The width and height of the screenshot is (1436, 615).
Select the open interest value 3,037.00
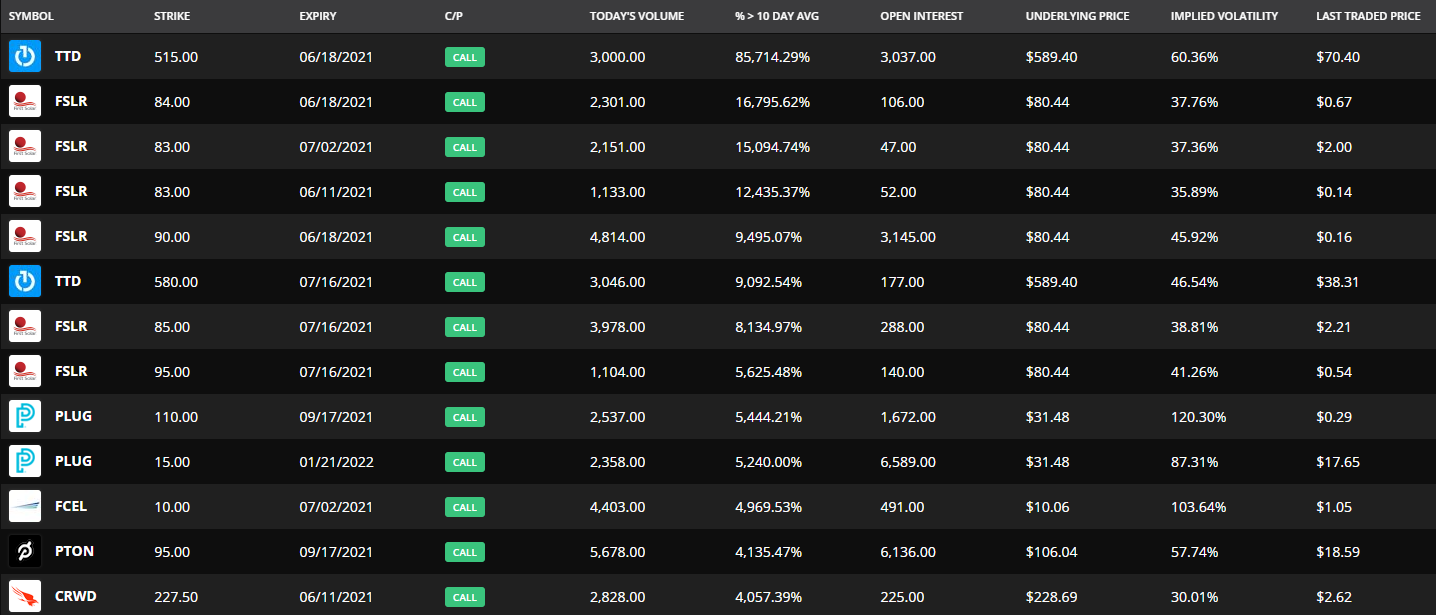pos(908,57)
